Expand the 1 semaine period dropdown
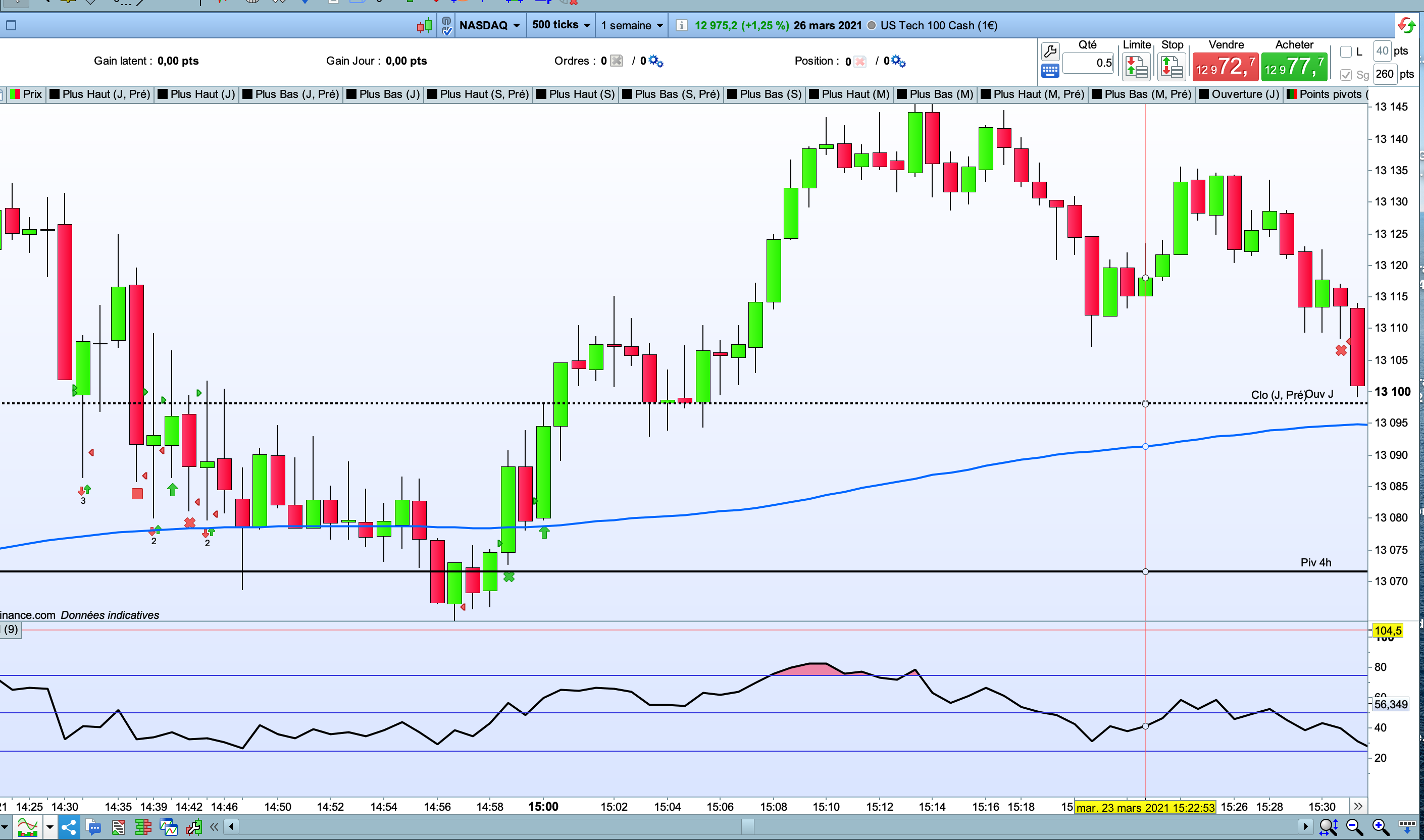The image size is (1424, 840). coord(631,25)
